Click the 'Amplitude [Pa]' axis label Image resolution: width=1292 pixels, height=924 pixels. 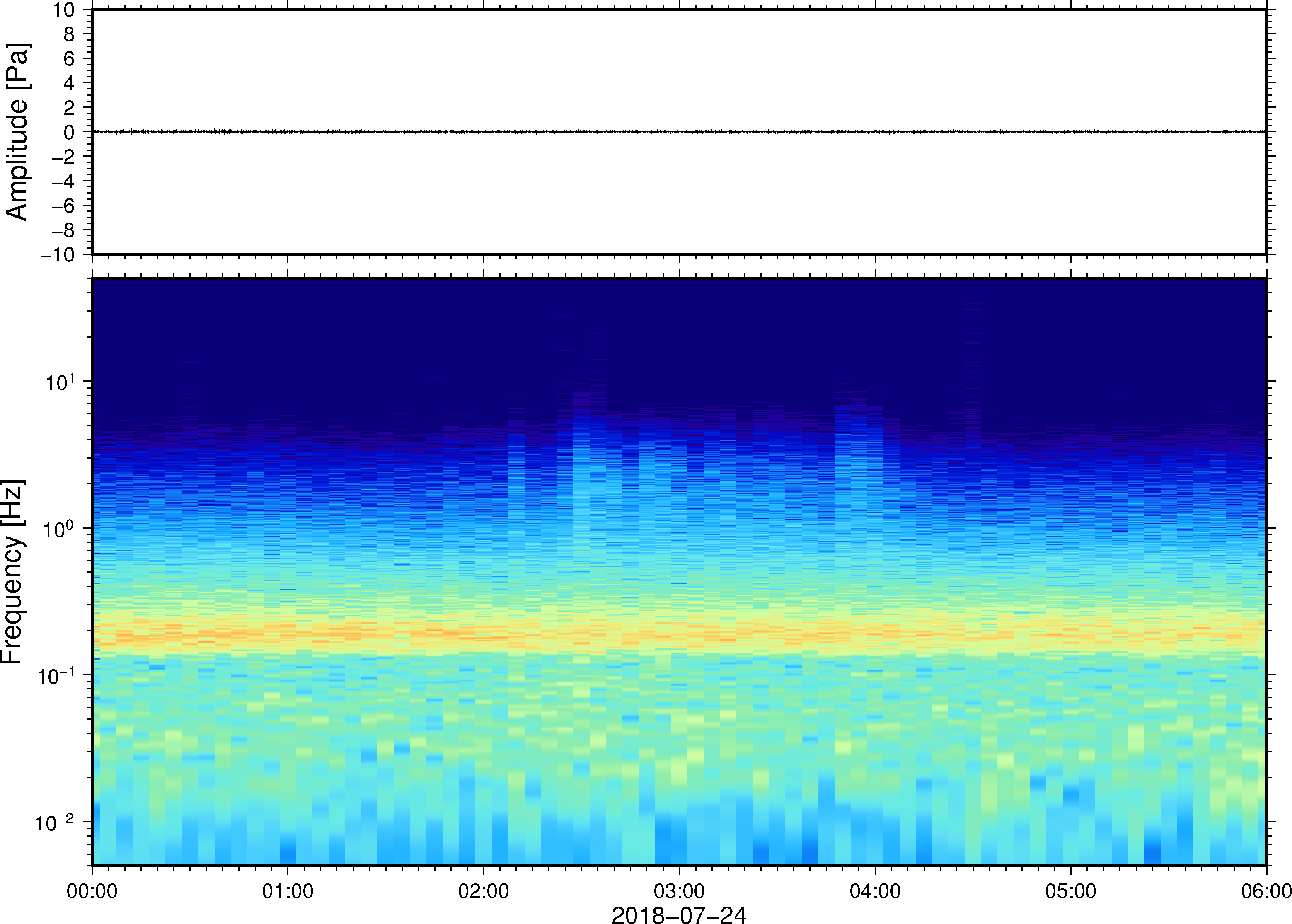pyautogui.click(x=17, y=131)
